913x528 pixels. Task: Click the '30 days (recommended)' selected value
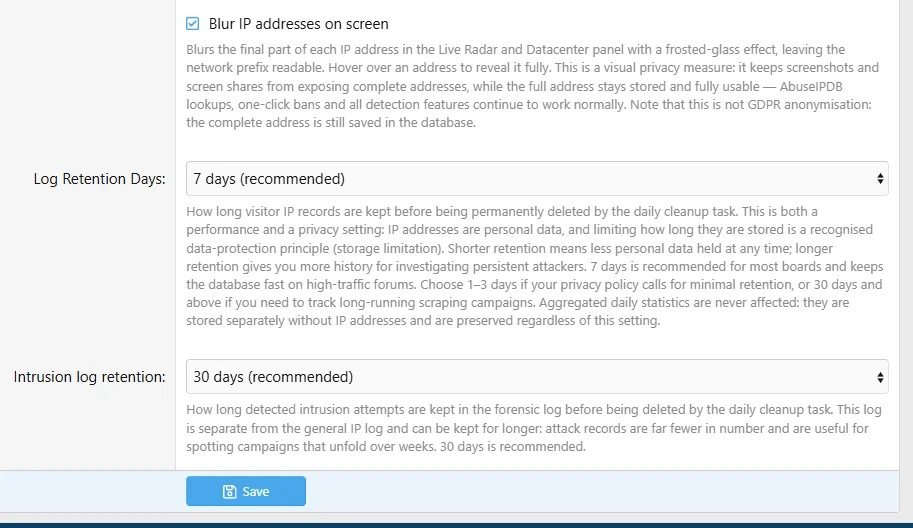pyautogui.click(x=273, y=377)
